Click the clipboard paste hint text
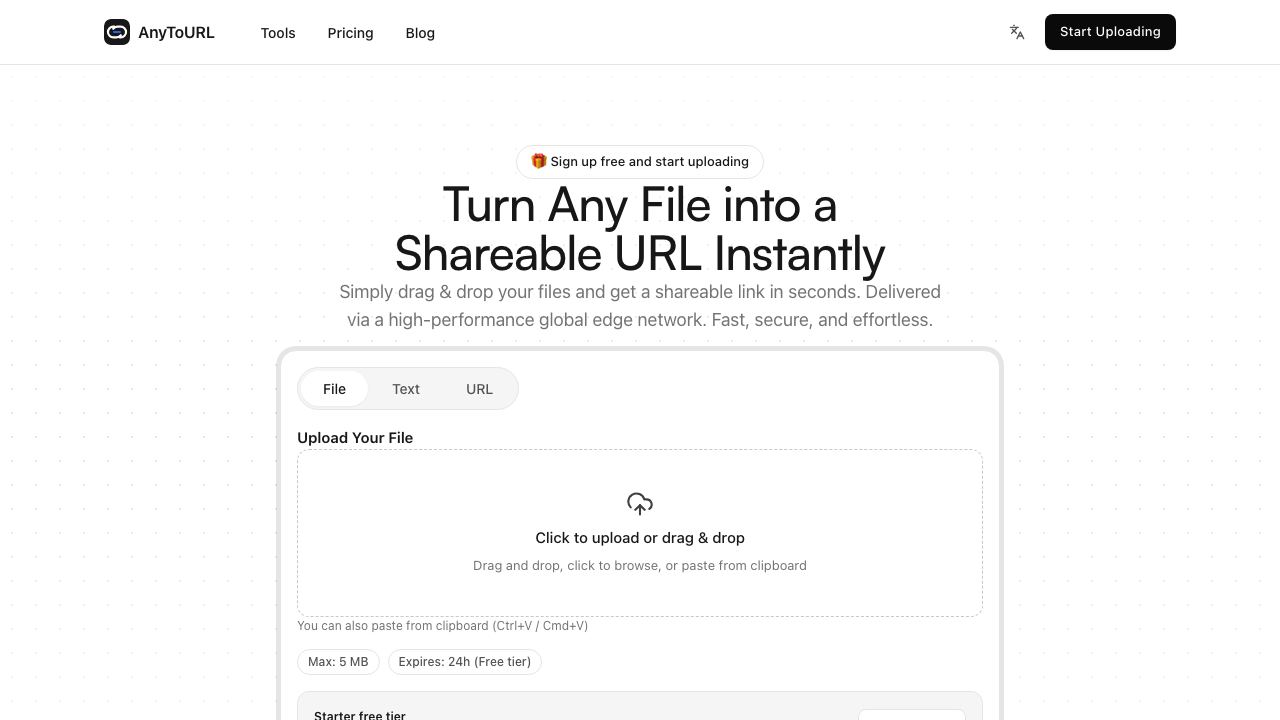The width and height of the screenshot is (1280, 720). 442,626
